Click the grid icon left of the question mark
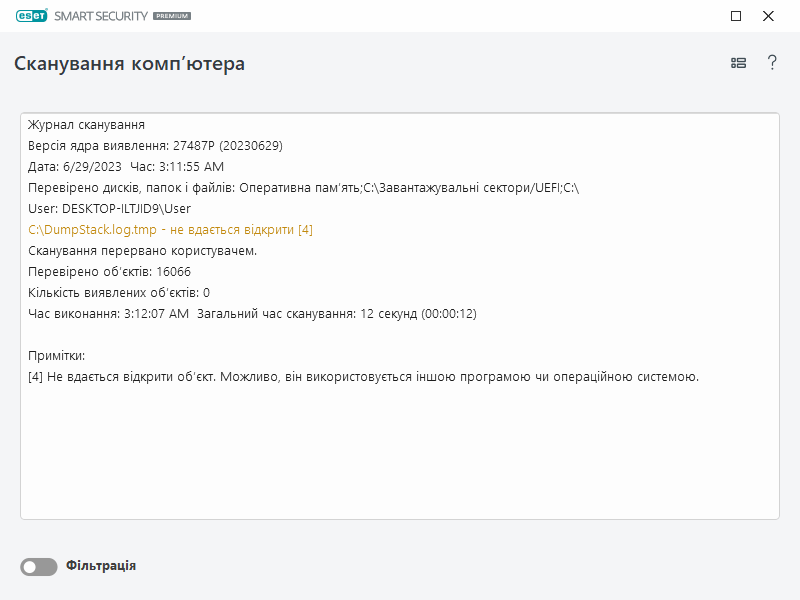The width and height of the screenshot is (800, 600). click(x=738, y=62)
